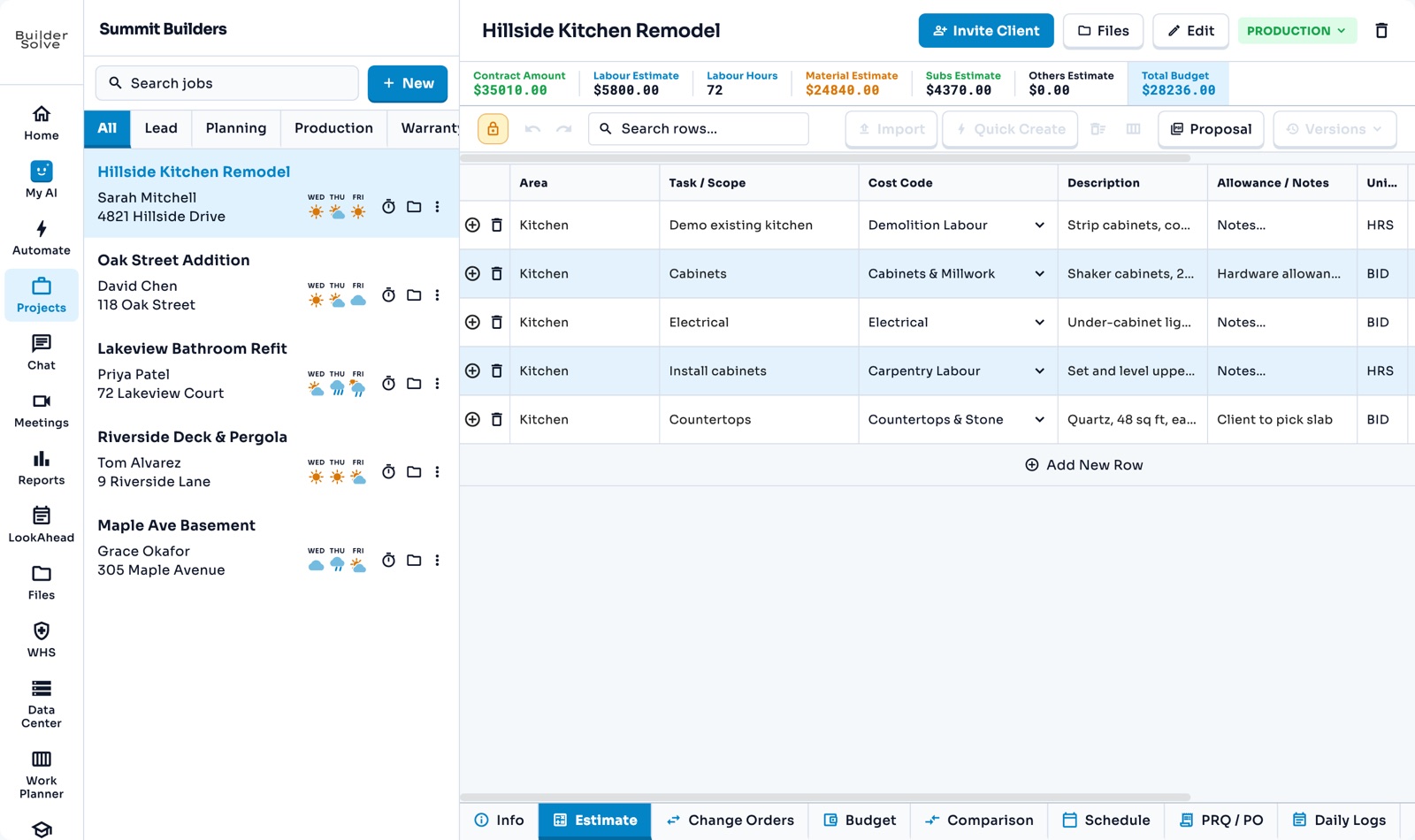Expand Demolition Labour cost code dropdown

[x=1039, y=225]
